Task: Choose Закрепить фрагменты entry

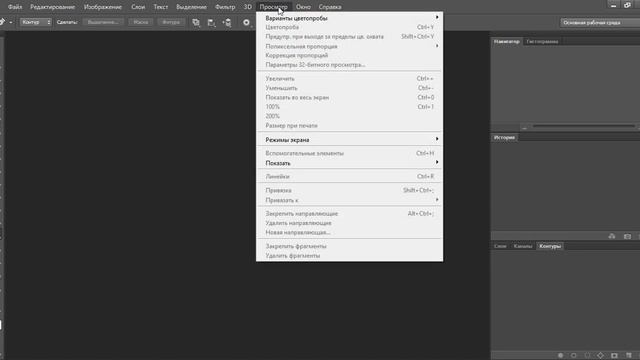Action: tap(349, 246)
